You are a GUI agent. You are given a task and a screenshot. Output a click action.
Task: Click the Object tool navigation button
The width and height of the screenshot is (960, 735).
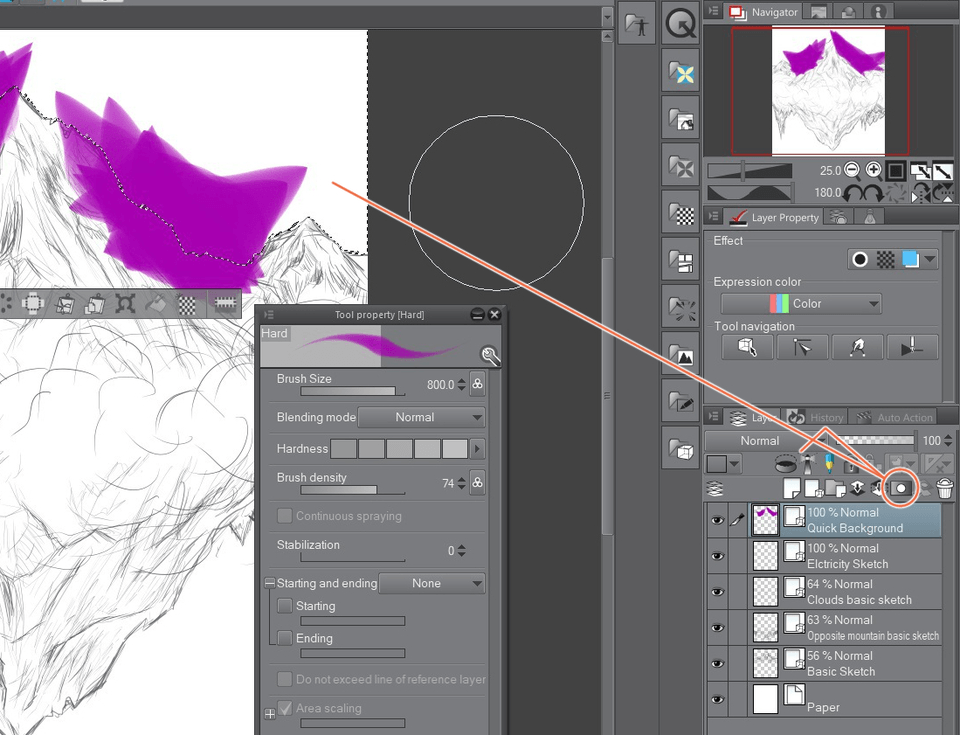[x=748, y=346]
